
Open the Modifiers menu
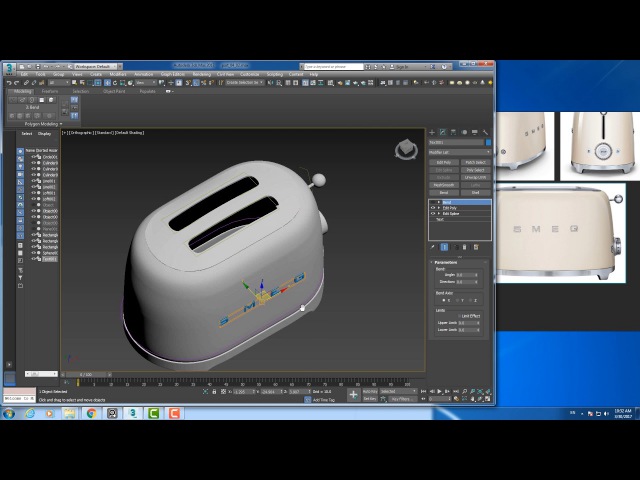(118, 74)
